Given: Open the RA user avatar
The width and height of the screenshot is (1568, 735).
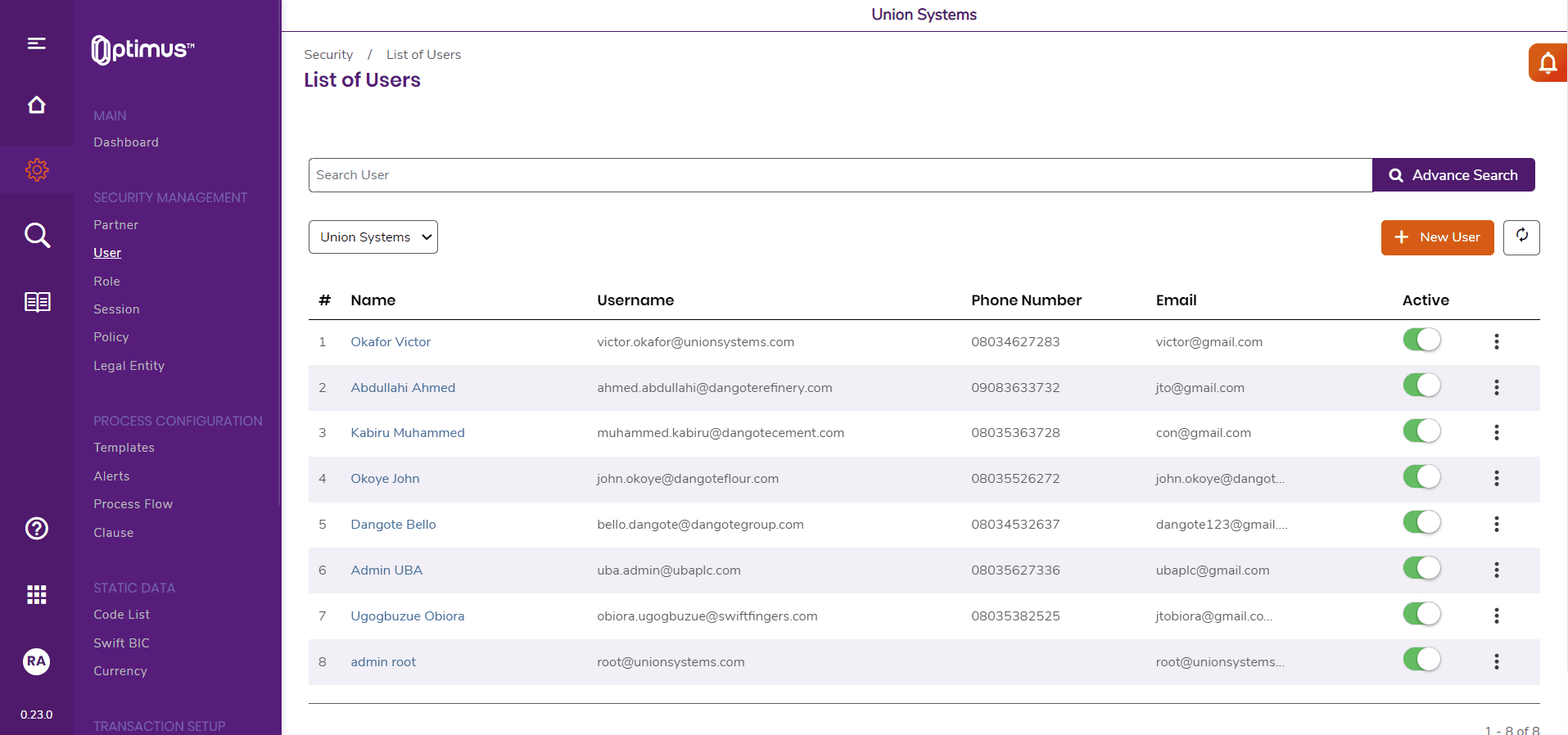Looking at the screenshot, I should pyautogui.click(x=36, y=661).
